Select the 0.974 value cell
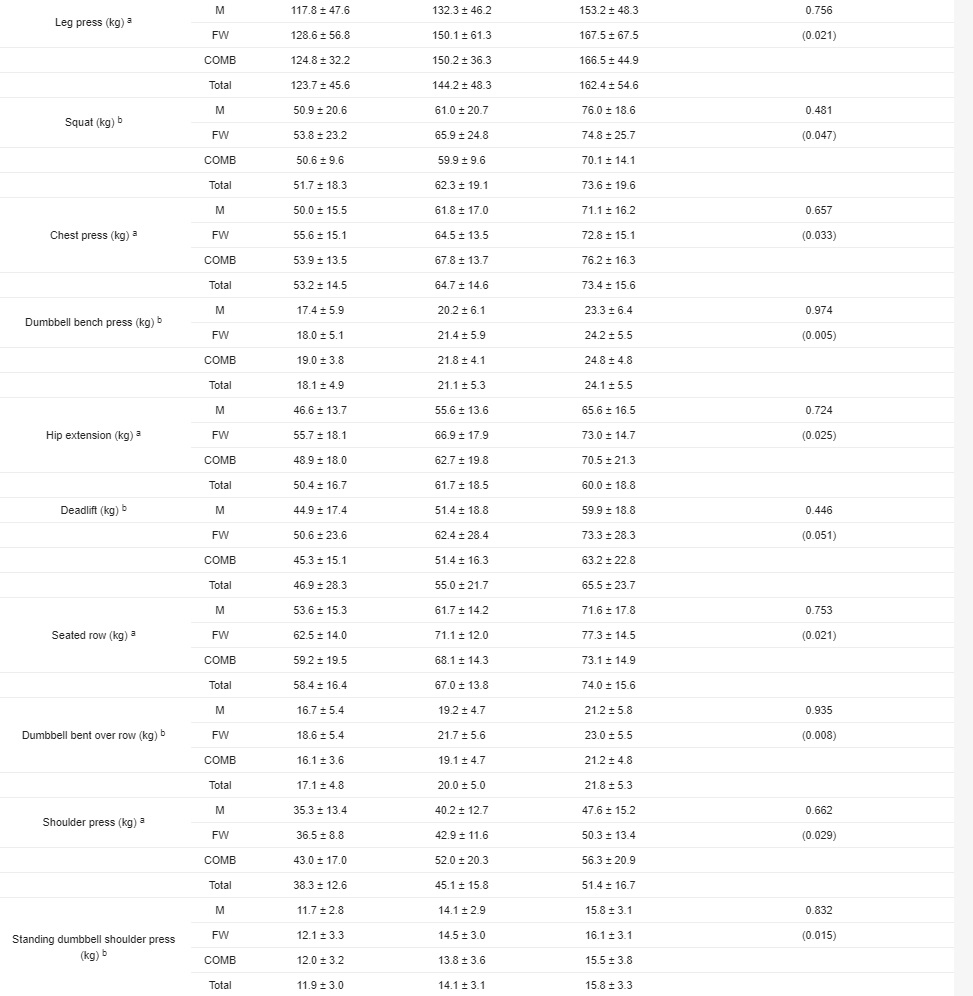The width and height of the screenshot is (973, 996). coord(818,310)
